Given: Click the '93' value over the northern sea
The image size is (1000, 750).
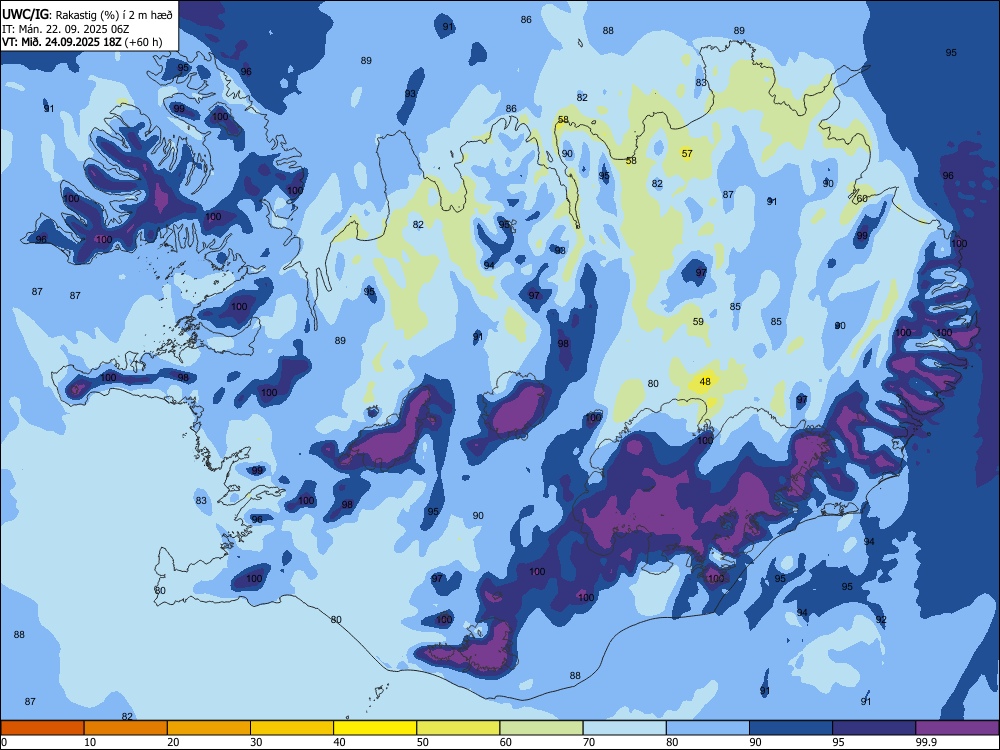Looking at the screenshot, I should pos(410,93).
